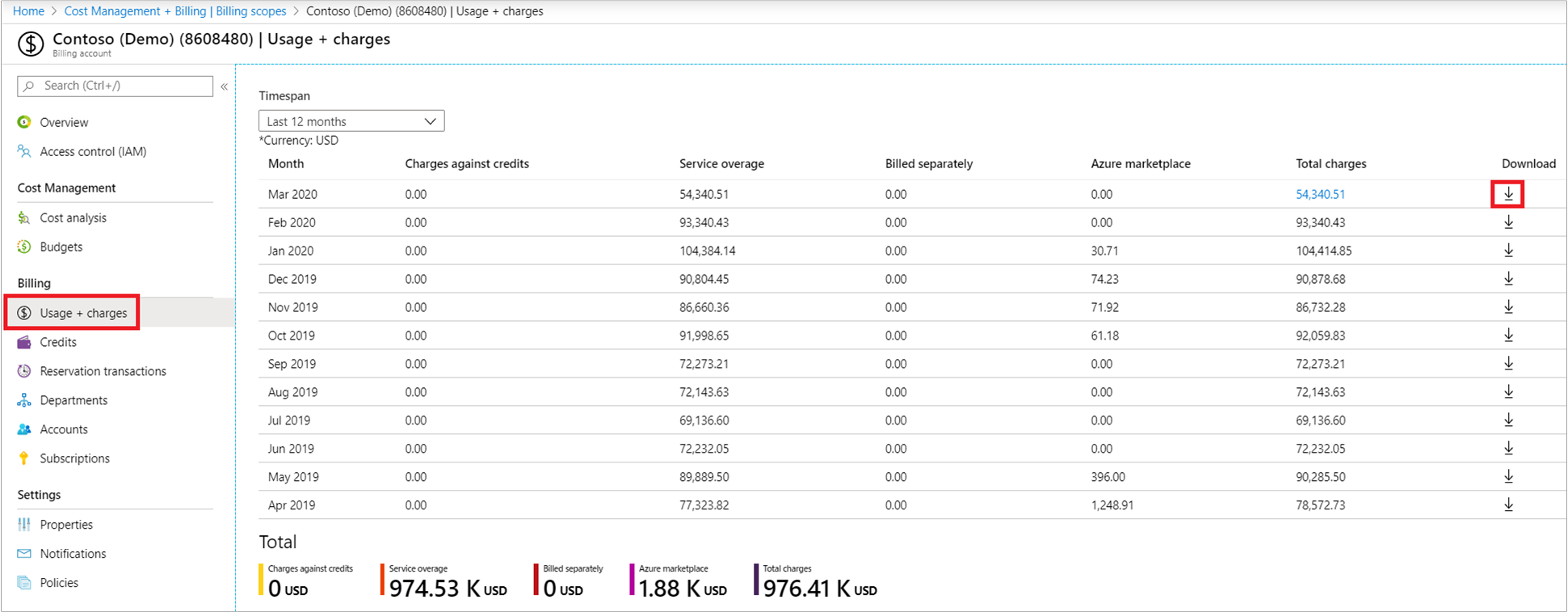Download the Dec 2019 usage report
Image resolution: width=1568 pixels, height=612 pixels.
[1507, 279]
